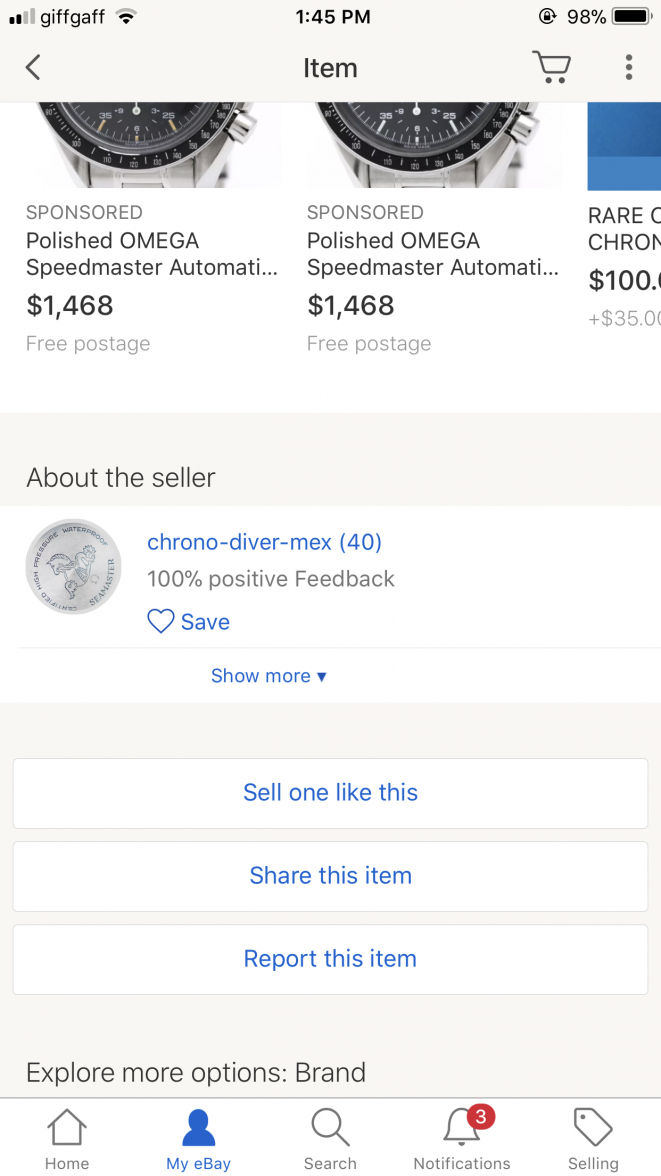
Task: Open second sponsored Omega Speedmaster image
Action: click(434, 145)
